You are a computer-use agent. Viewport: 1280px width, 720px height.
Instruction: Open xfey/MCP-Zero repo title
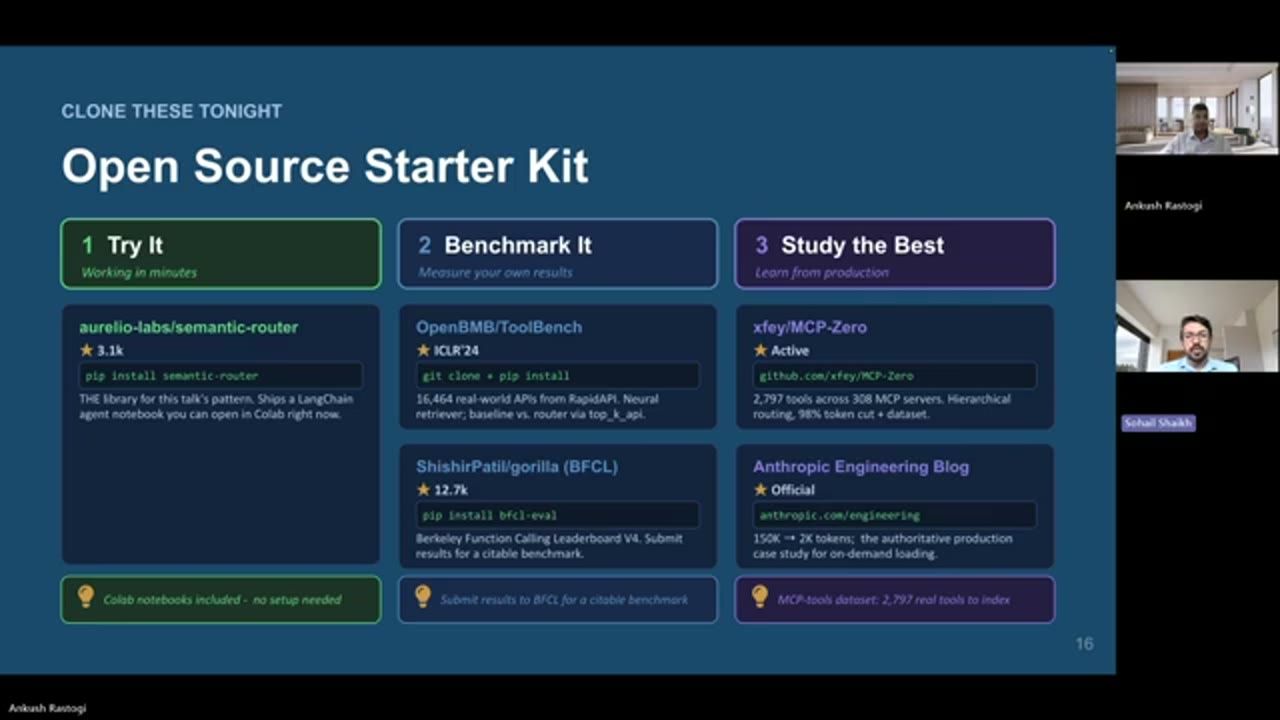pos(810,327)
